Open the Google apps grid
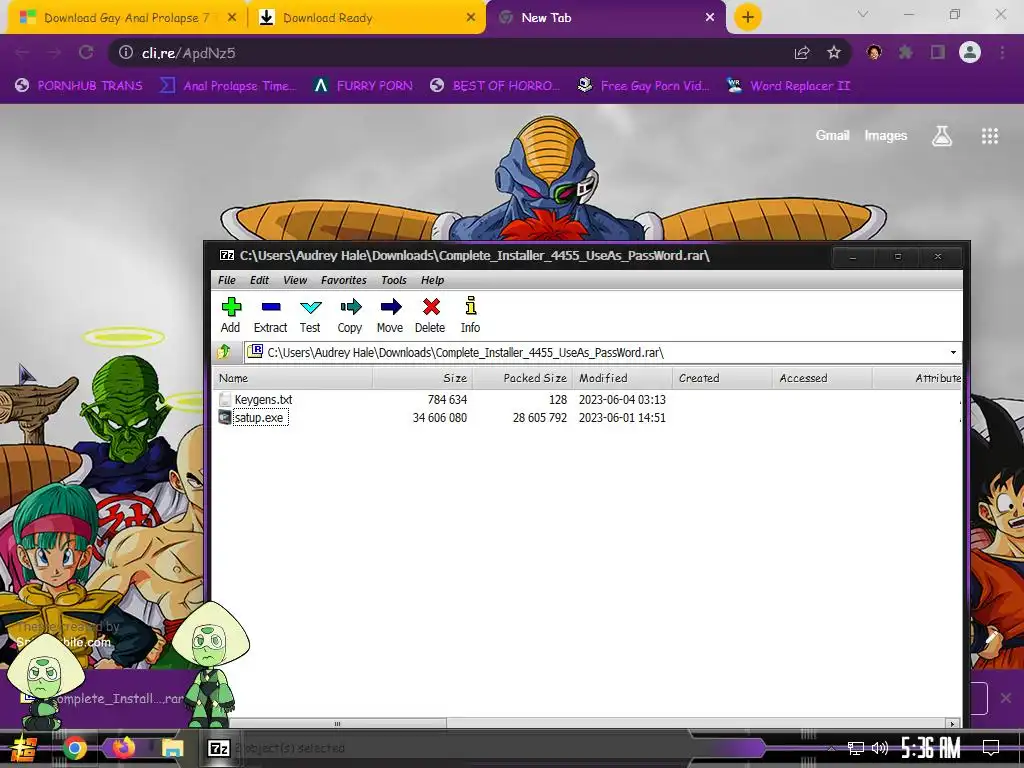The width and height of the screenshot is (1024, 768). click(x=990, y=136)
